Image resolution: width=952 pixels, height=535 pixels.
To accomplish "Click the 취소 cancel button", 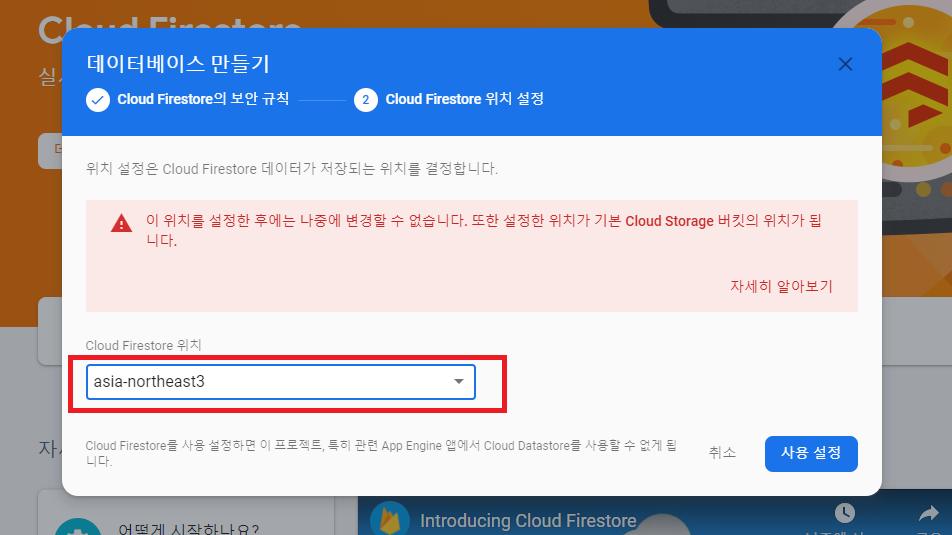I will pos(722,453).
